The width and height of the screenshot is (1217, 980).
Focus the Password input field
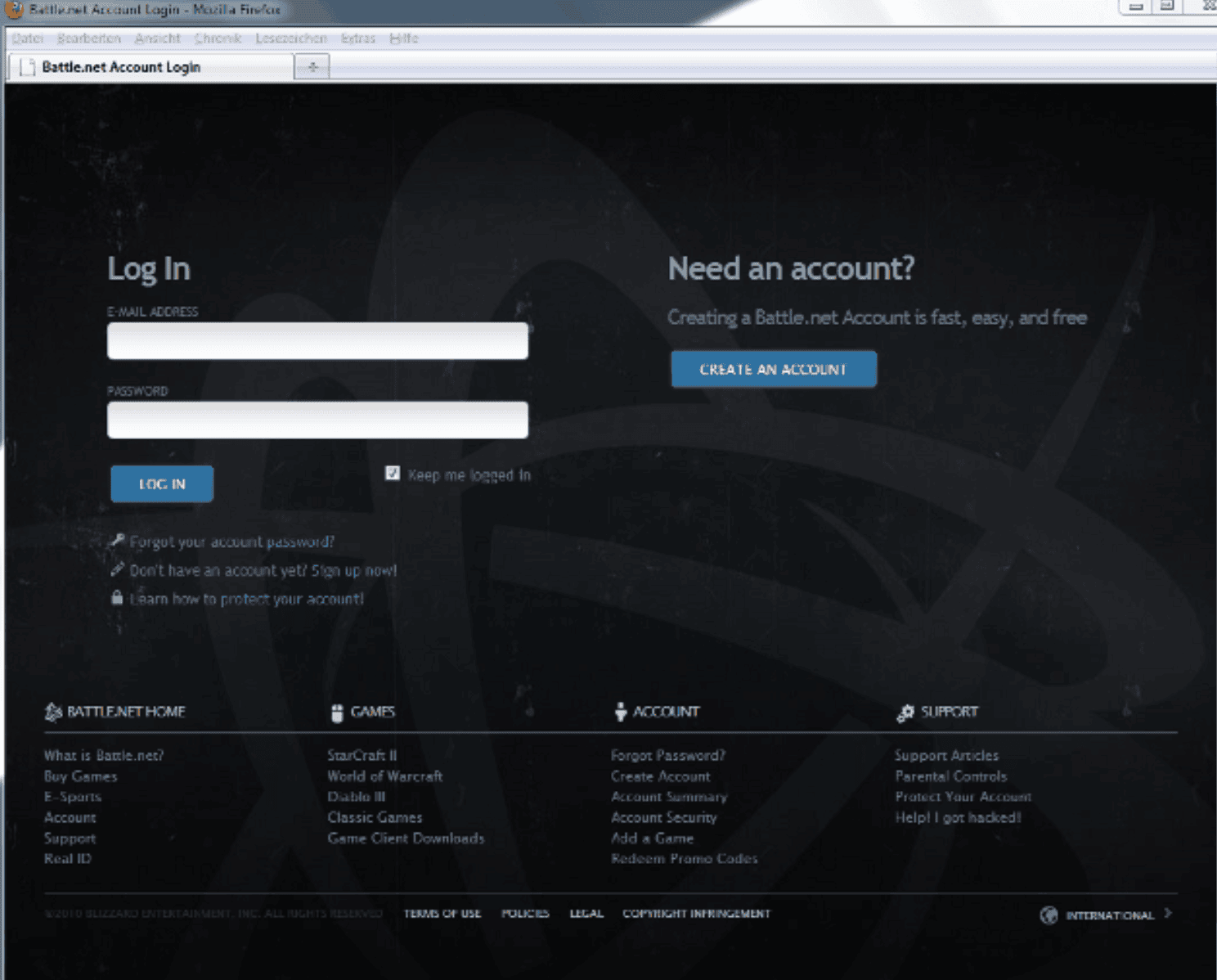click(317, 420)
